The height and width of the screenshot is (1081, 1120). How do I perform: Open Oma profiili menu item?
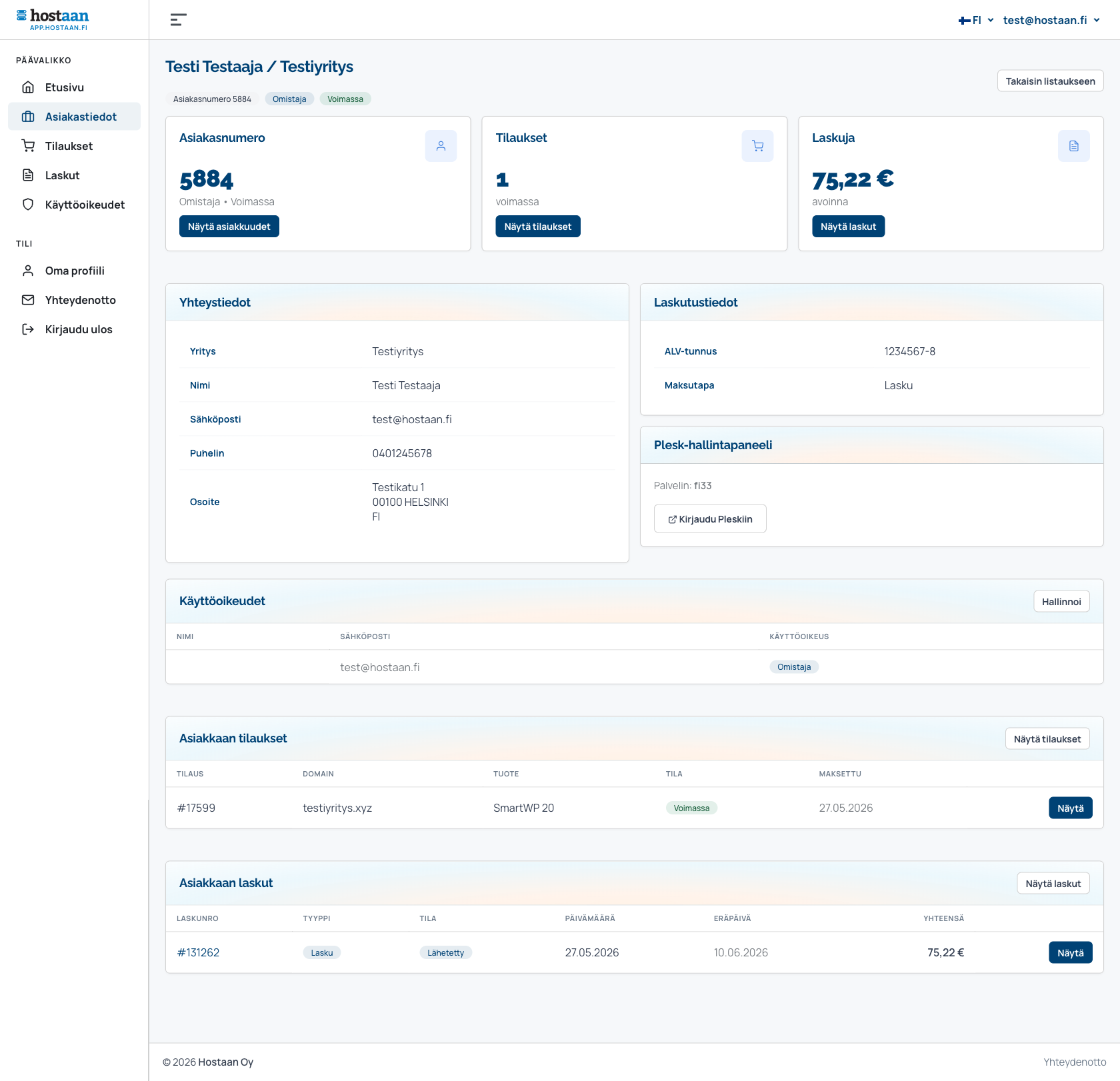[74, 271]
